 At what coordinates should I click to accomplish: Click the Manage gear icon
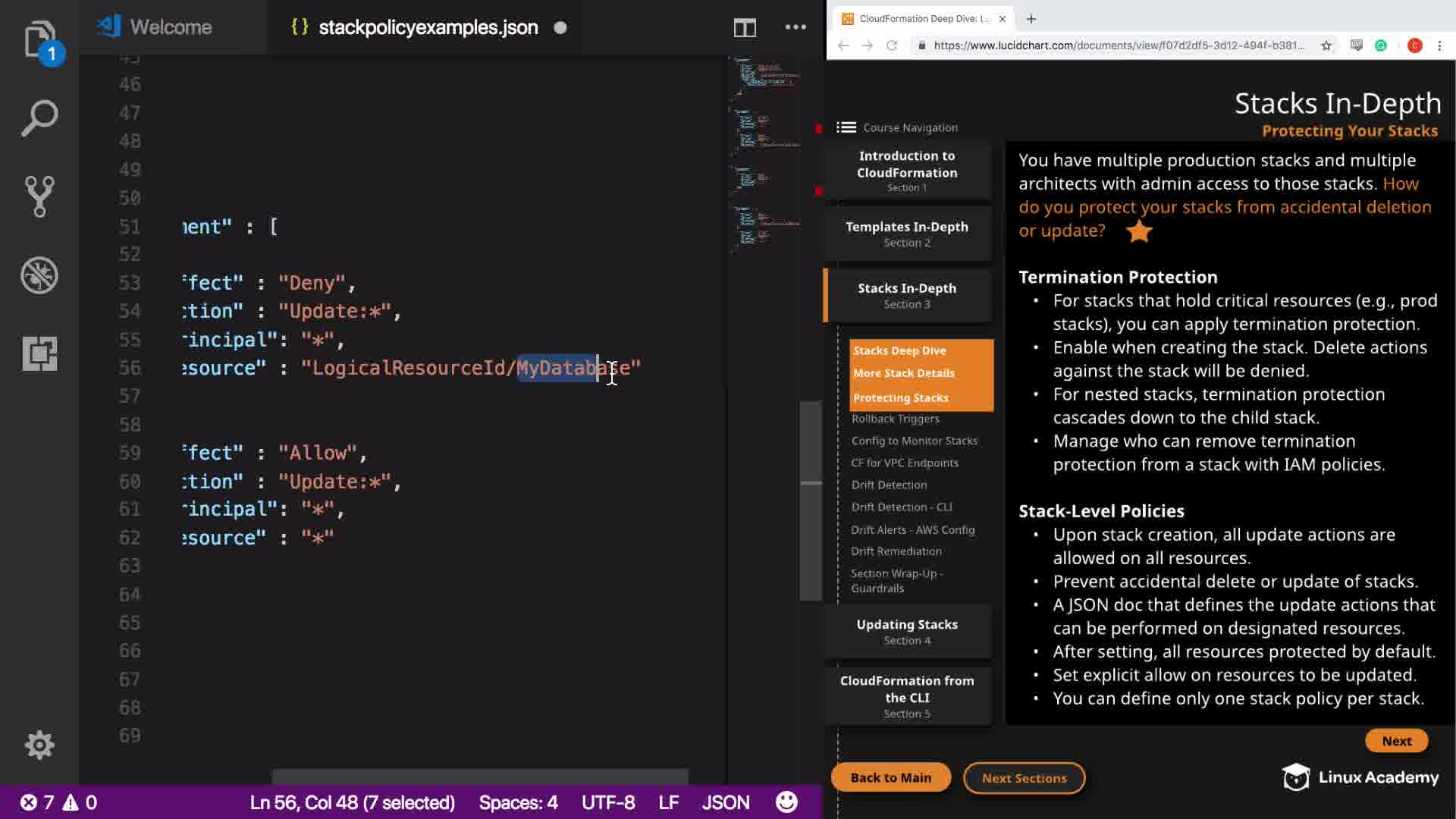pyautogui.click(x=39, y=745)
